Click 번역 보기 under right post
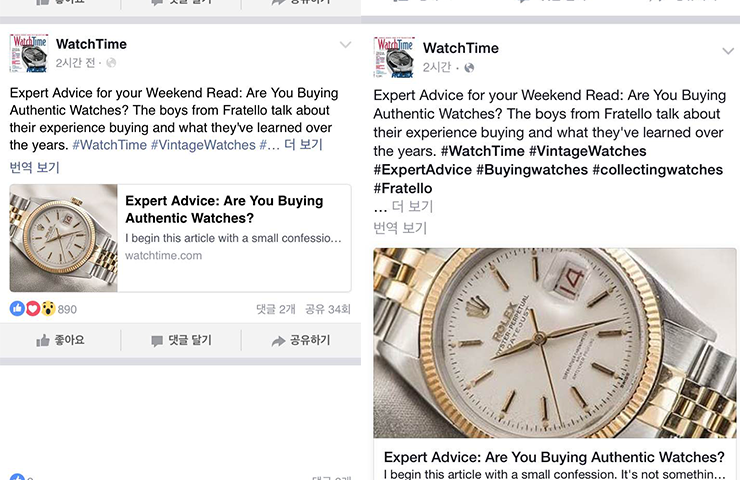740x480 pixels. pyautogui.click(x=400, y=228)
